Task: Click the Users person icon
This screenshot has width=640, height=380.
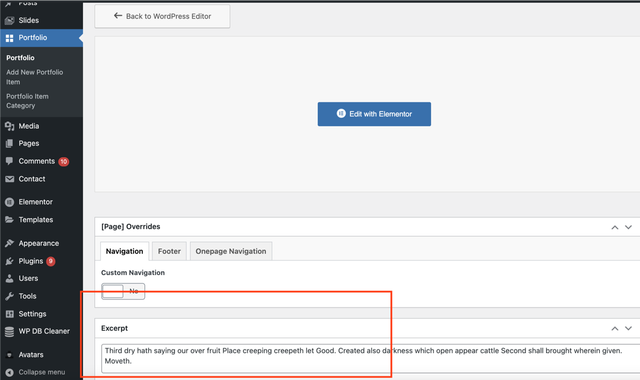Action: [x=9, y=279]
